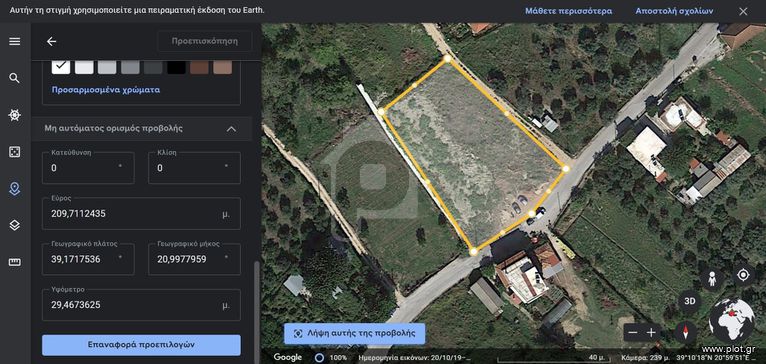Select the dark gray color swatch
Viewport: 766px width, 364px height.
coord(153,67)
